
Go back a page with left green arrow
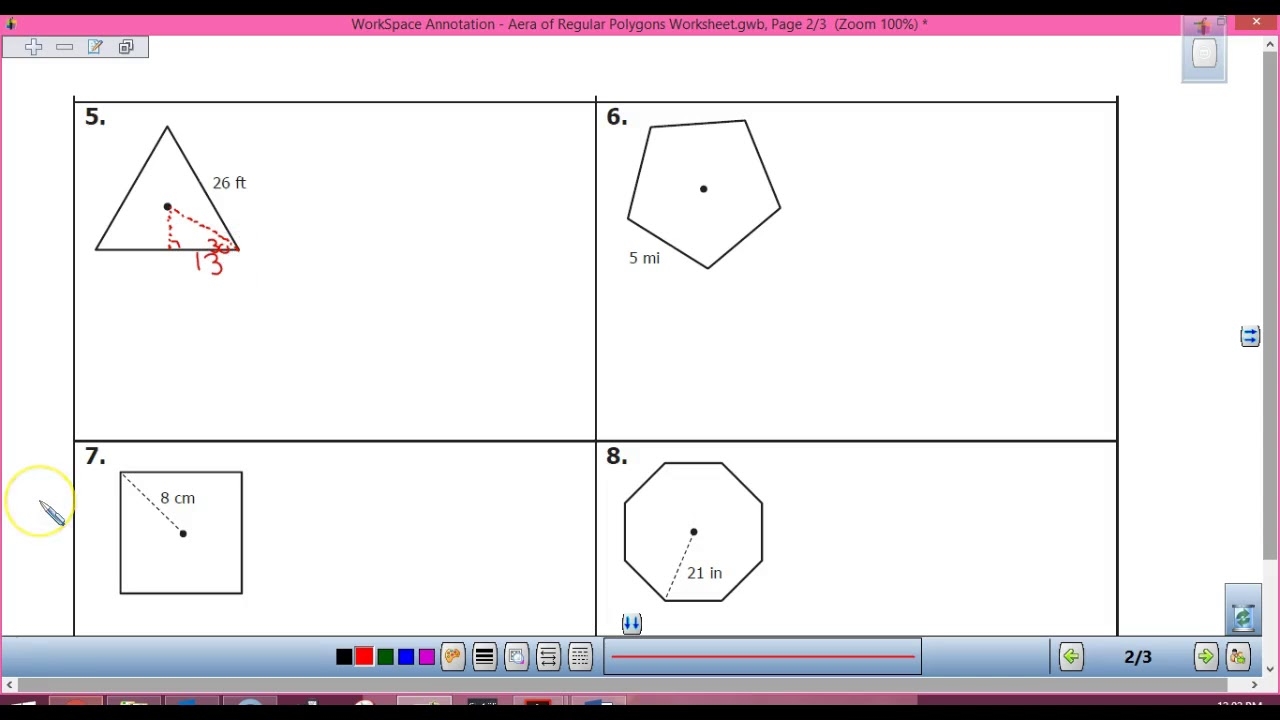click(x=1071, y=656)
